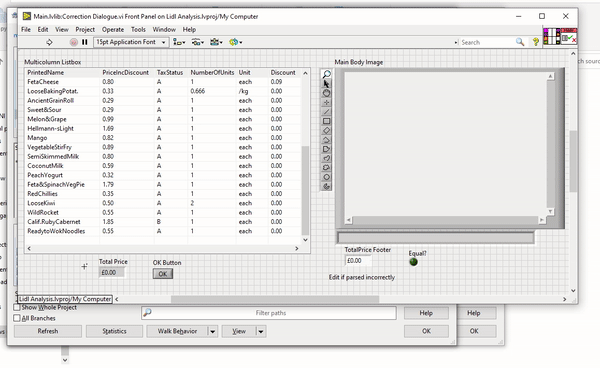Open the File menu
This screenshot has width=600, height=368.
tap(26, 29)
